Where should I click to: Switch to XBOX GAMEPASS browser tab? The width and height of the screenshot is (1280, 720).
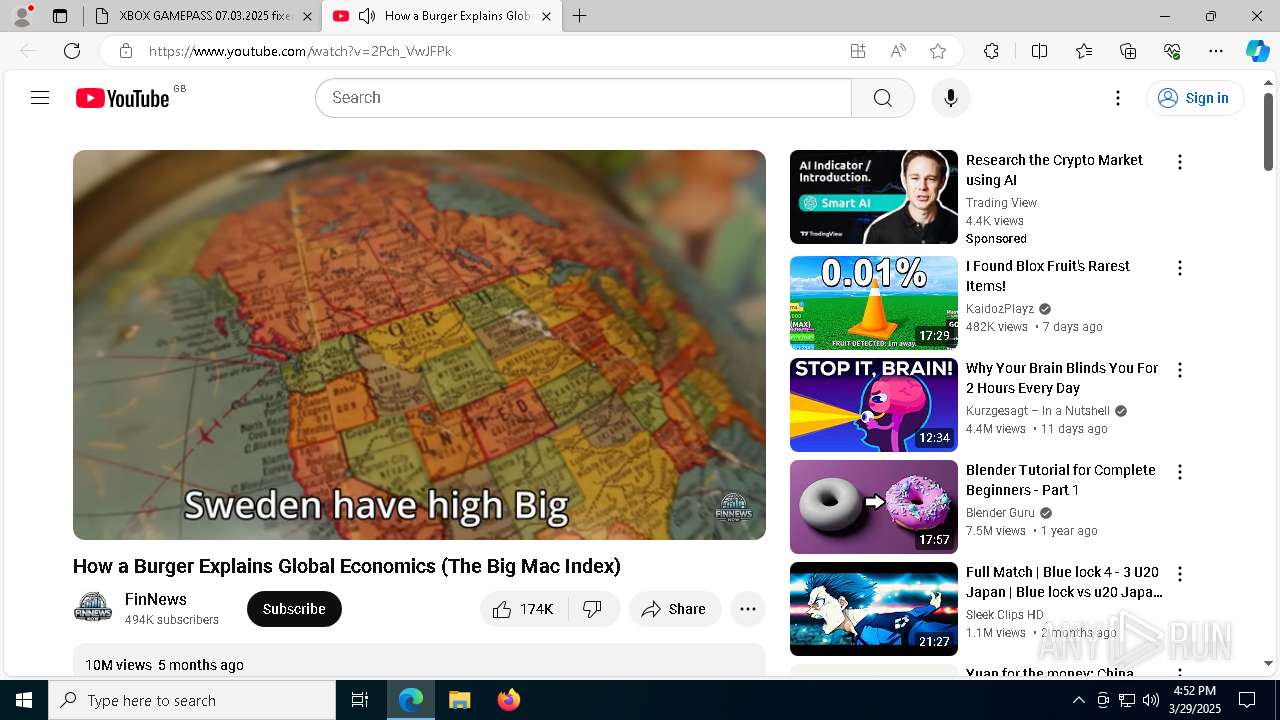204,16
